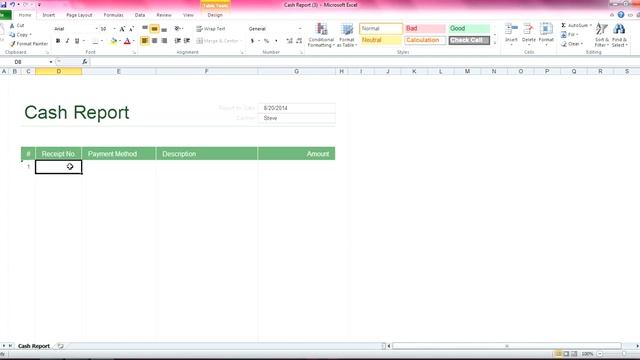Select middle vertical alignment
Image resolution: width=640 pixels, height=360 pixels.
(x=154, y=29)
